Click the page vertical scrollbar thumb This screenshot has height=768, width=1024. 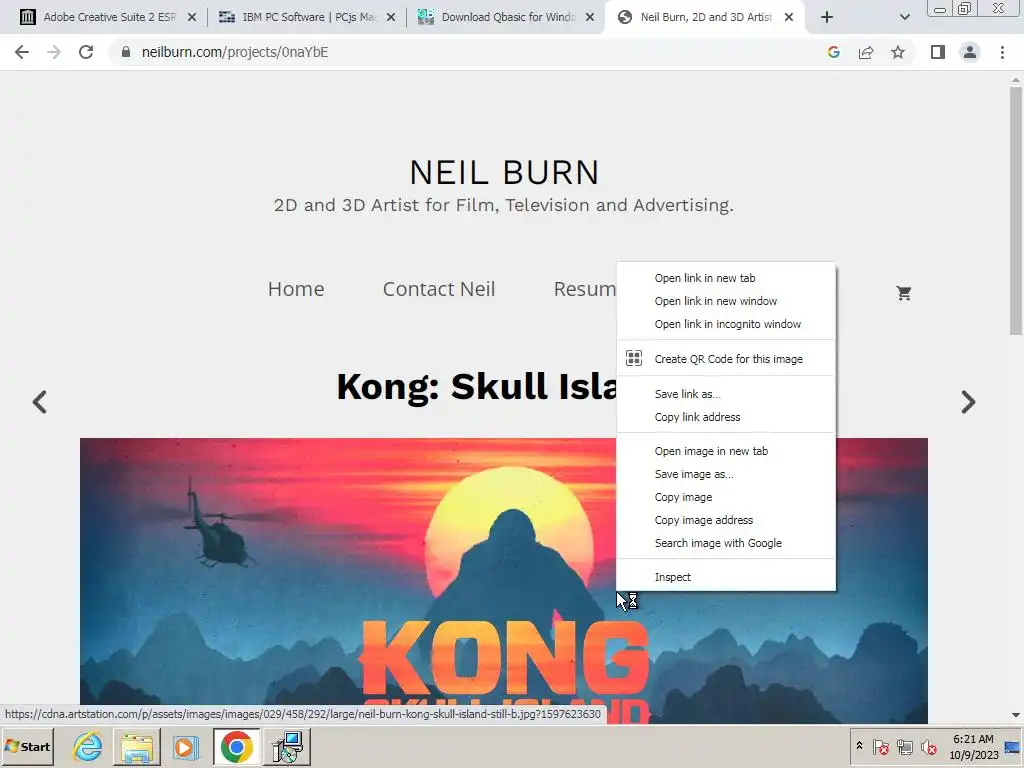click(x=1016, y=211)
